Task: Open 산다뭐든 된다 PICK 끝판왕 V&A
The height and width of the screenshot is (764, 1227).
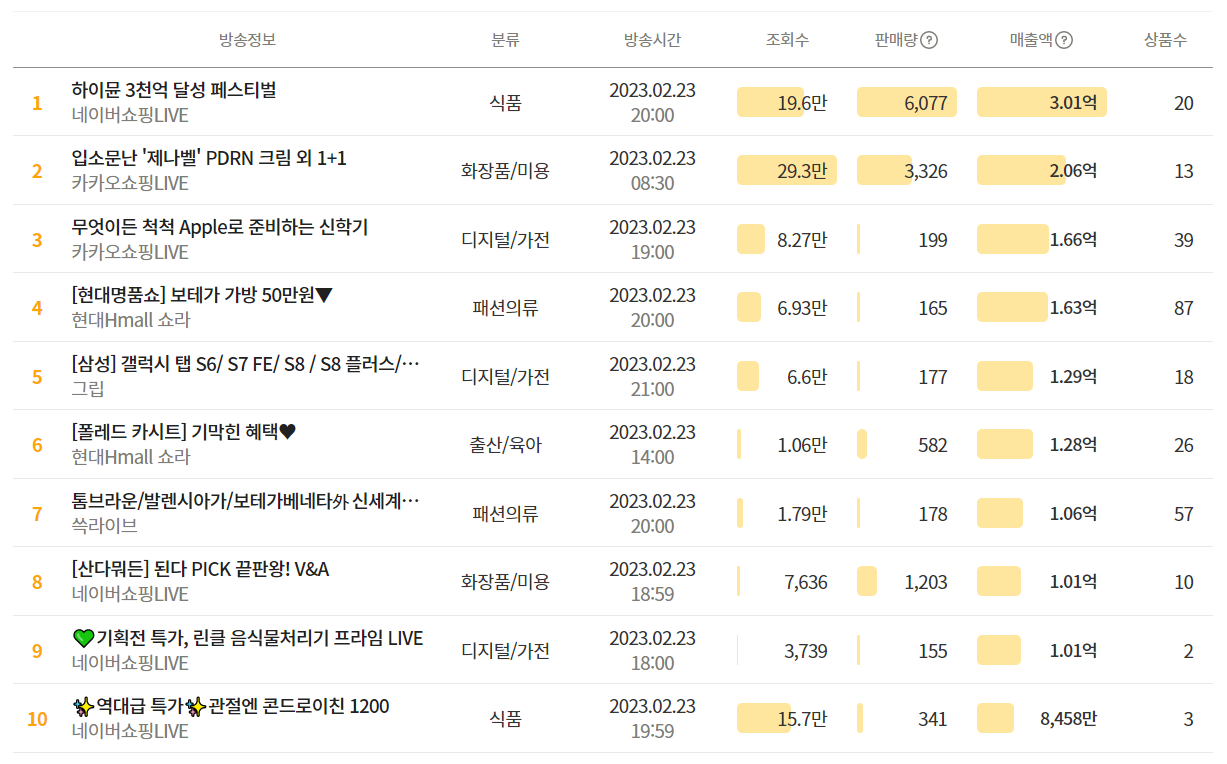Action: coord(200,569)
